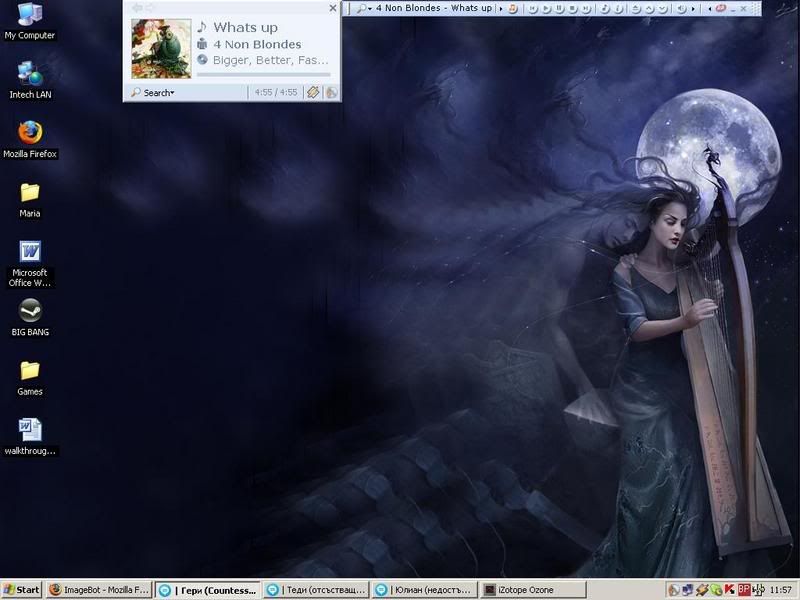Click the left arrow before the red icon
Image resolution: width=800 pixels, height=600 pixels.
(x=710, y=9)
